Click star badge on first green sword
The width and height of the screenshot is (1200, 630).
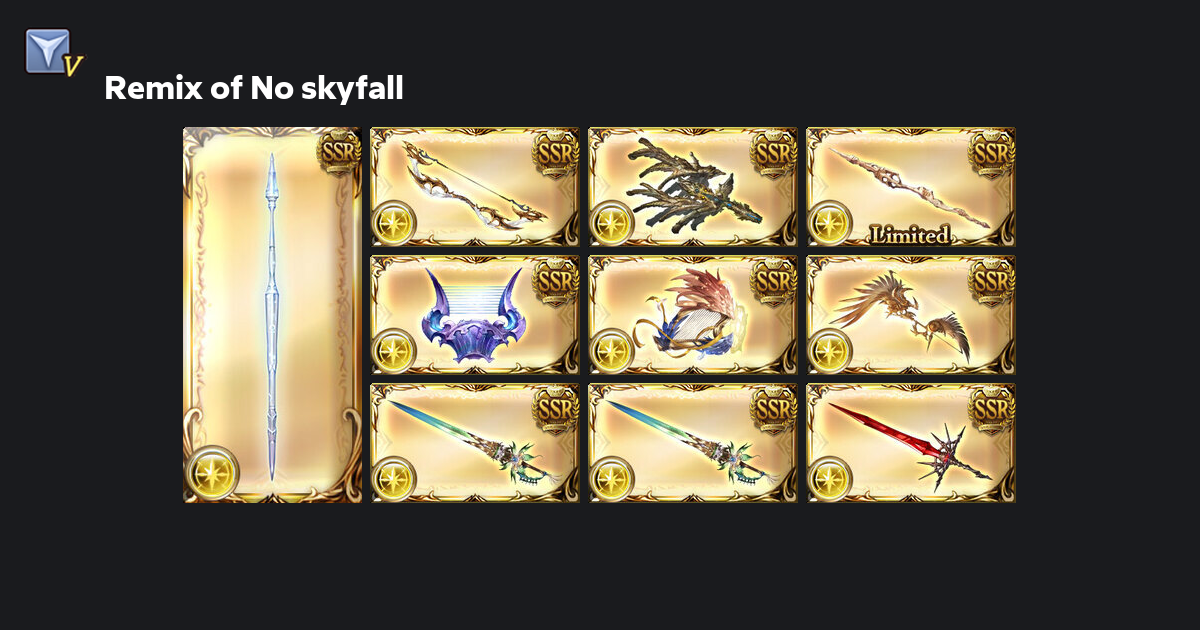pos(394,480)
